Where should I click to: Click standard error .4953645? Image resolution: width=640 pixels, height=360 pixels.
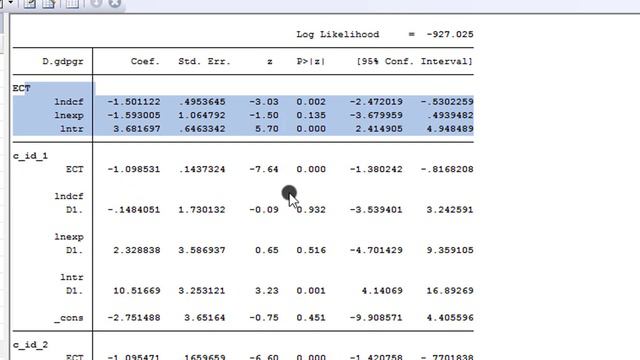[x=202, y=102]
